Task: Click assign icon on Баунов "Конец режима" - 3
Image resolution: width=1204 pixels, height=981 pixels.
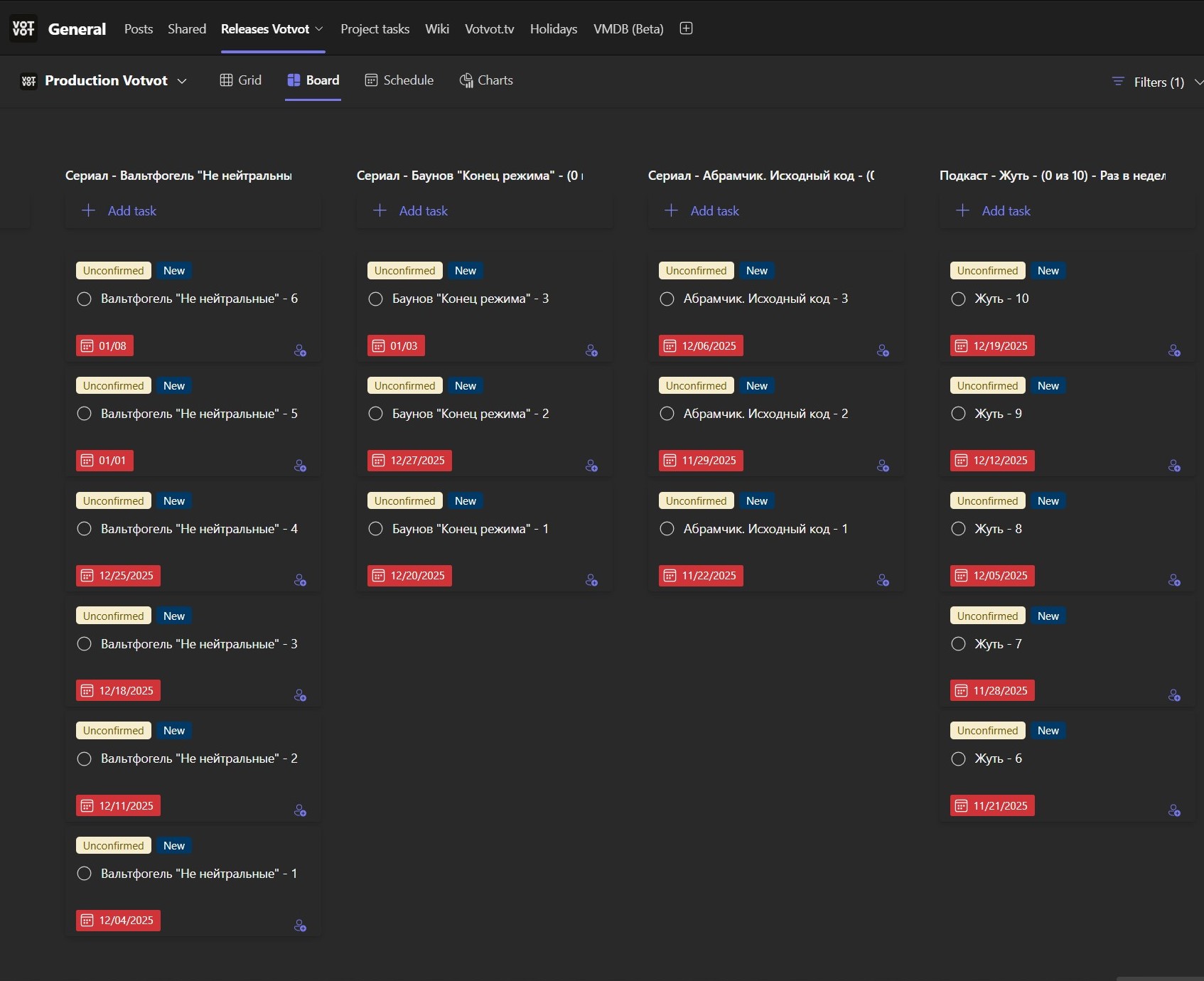Action: 591,350
